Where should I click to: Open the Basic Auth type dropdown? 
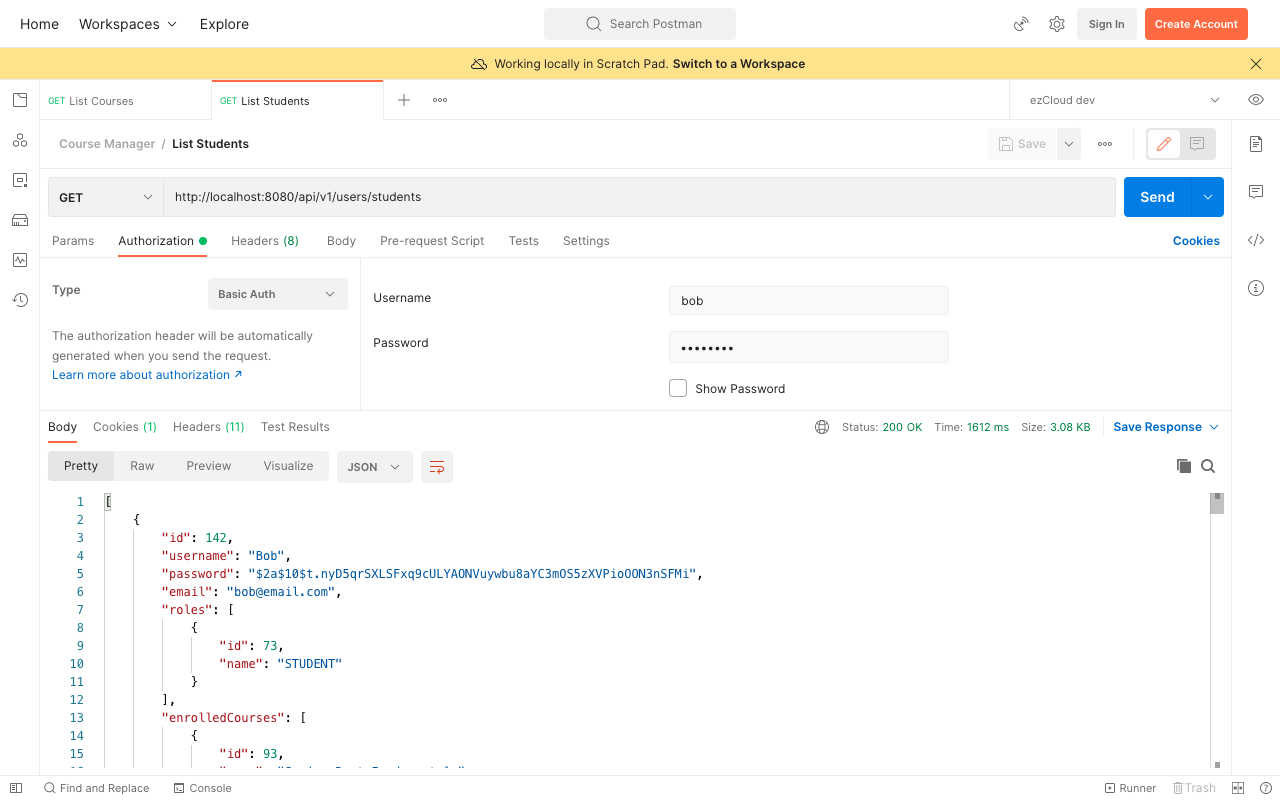tap(278, 294)
